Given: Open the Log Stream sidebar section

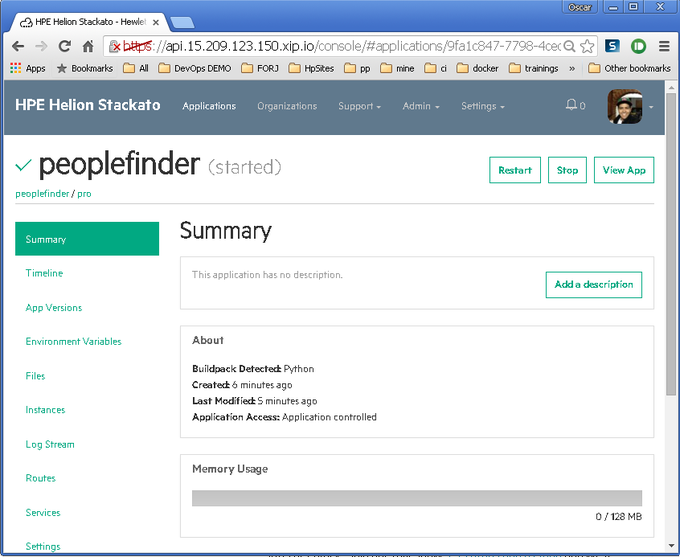Looking at the screenshot, I should pos(50,444).
